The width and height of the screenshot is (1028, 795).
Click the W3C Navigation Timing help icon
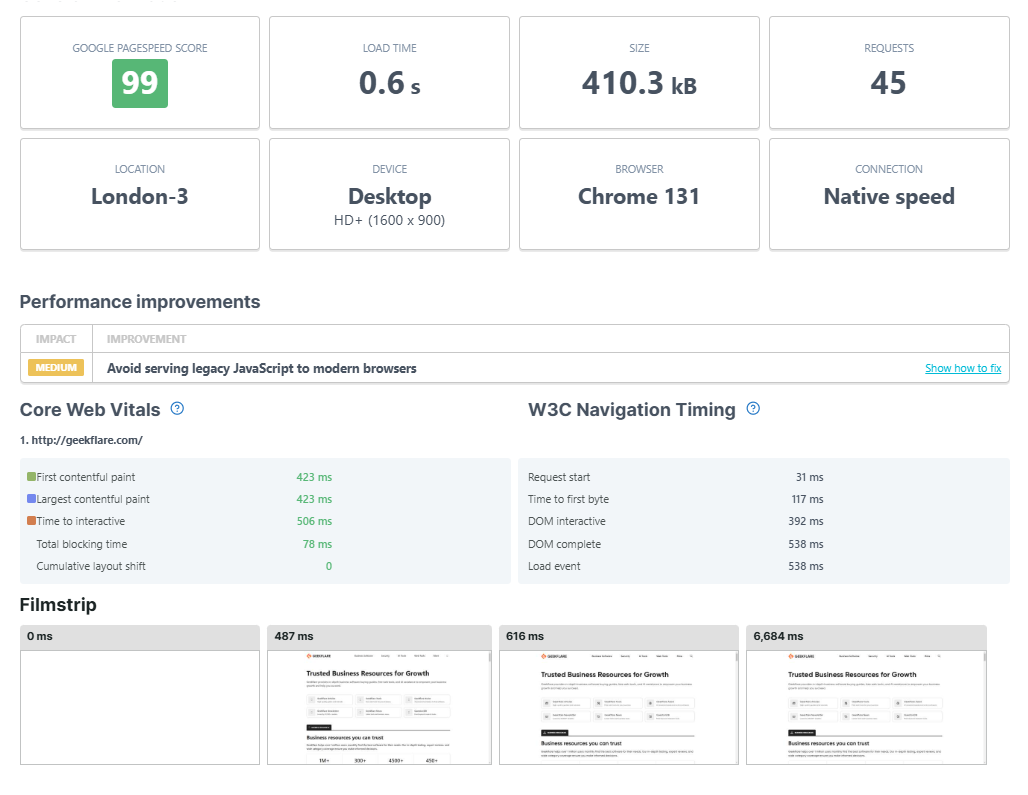tap(753, 408)
